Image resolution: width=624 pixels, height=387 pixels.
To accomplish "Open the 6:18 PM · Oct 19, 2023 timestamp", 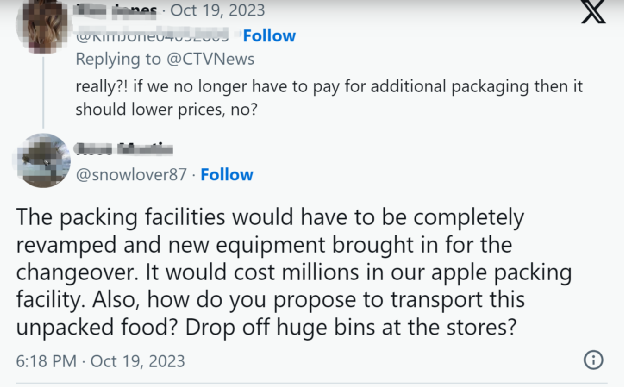I will [100, 361].
